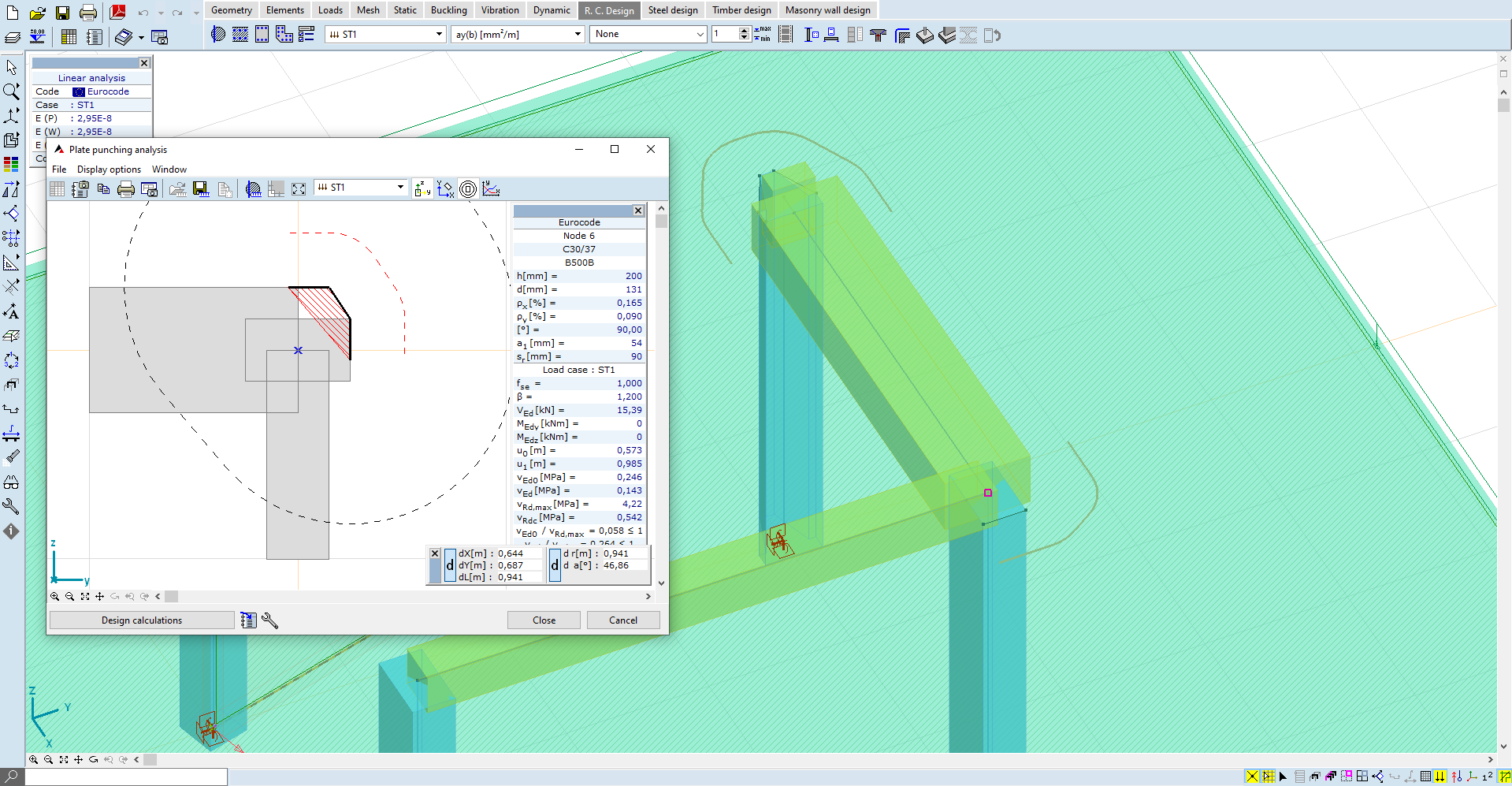Open the ay(b) [mm²/m] result component dropdown
Image resolution: width=1512 pixels, height=786 pixels.
578,35
